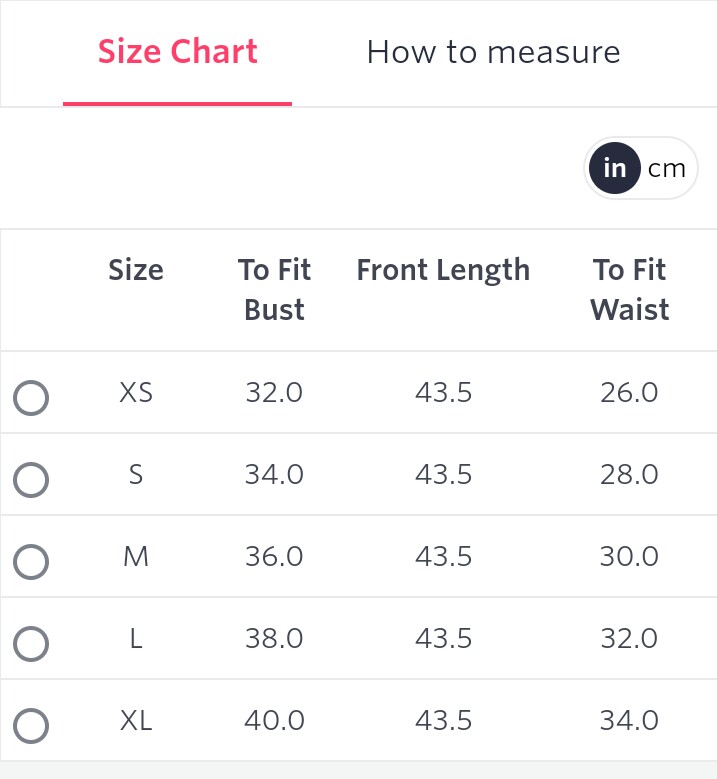Click the Front Length column header
The width and height of the screenshot is (717, 779).
pos(443,270)
